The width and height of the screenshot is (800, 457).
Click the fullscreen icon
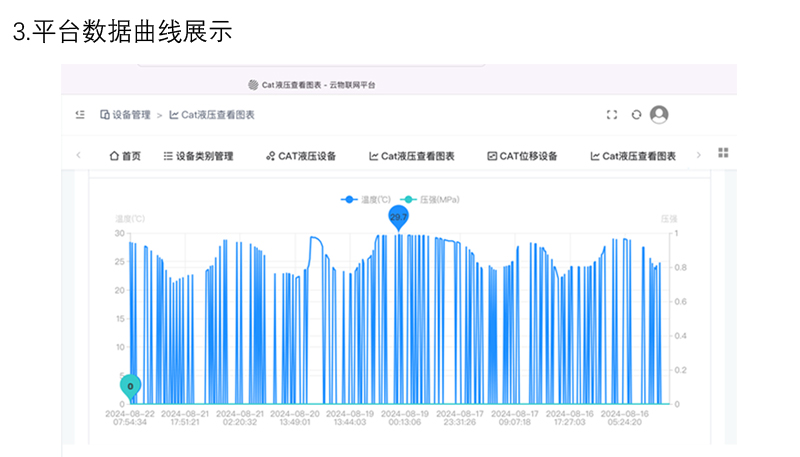(x=612, y=115)
